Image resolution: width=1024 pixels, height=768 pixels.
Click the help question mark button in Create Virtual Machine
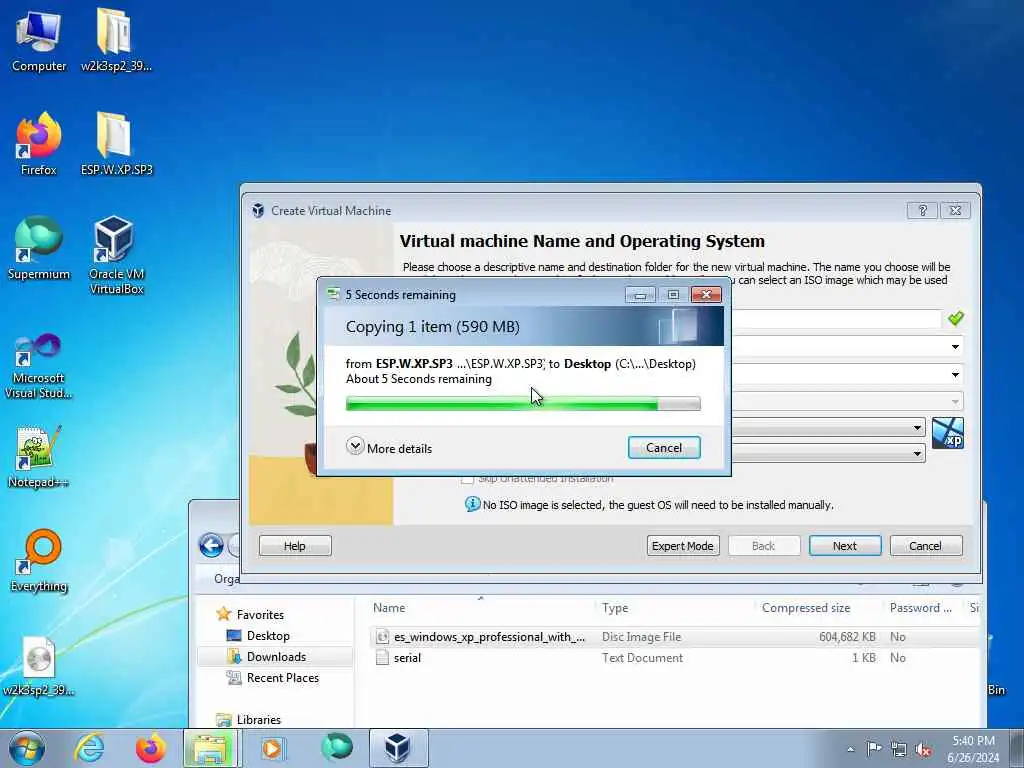point(922,210)
